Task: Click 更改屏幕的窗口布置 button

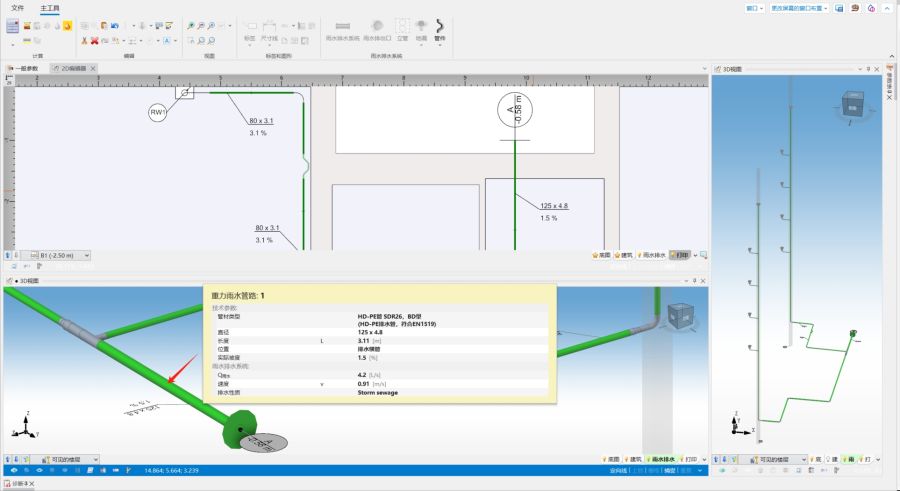Action: 799,7
